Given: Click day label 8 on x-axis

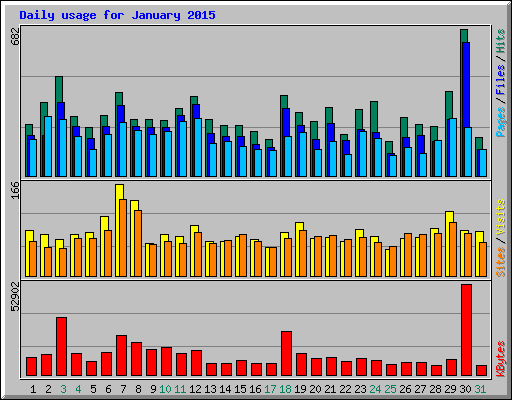Looking at the screenshot, I should pos(138,389).
